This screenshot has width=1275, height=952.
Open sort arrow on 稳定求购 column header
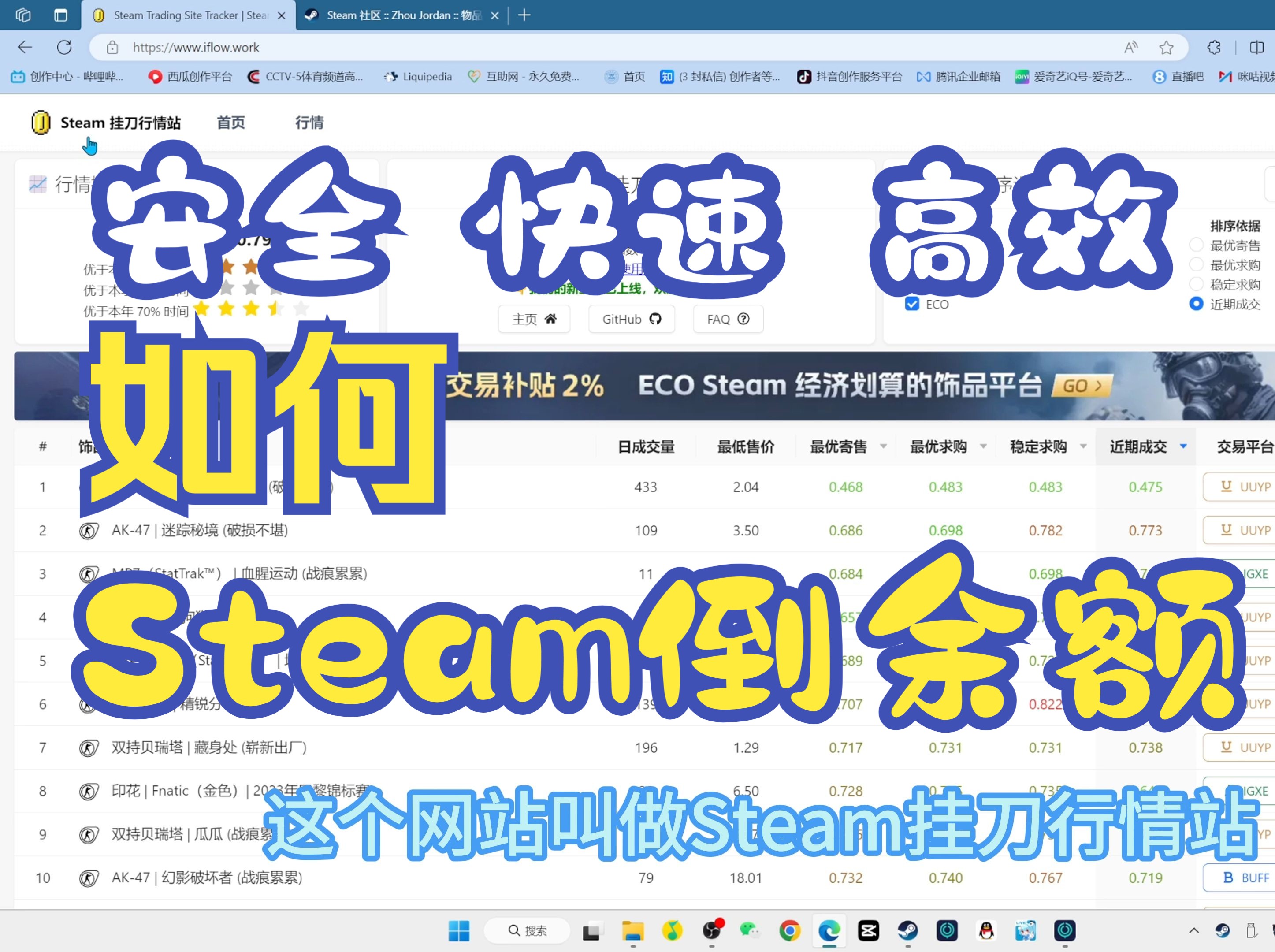click(x=1083, y=446)
